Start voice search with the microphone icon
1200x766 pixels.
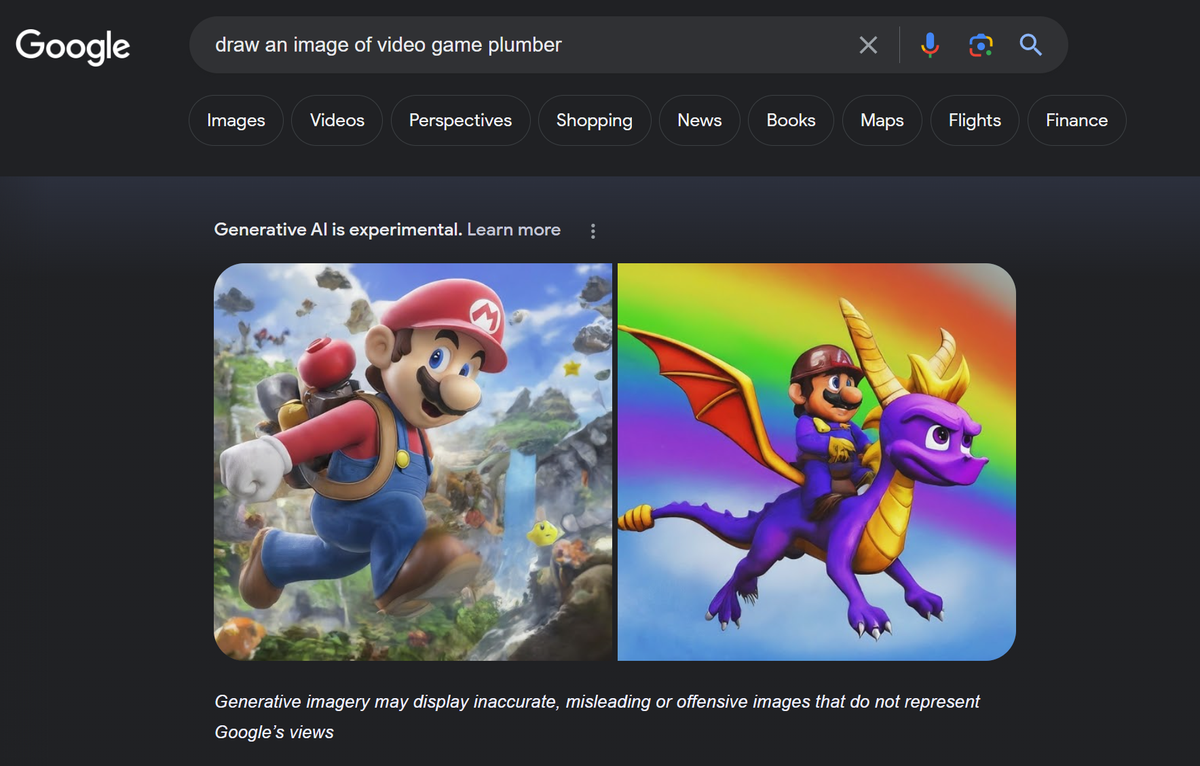[930, 45]
